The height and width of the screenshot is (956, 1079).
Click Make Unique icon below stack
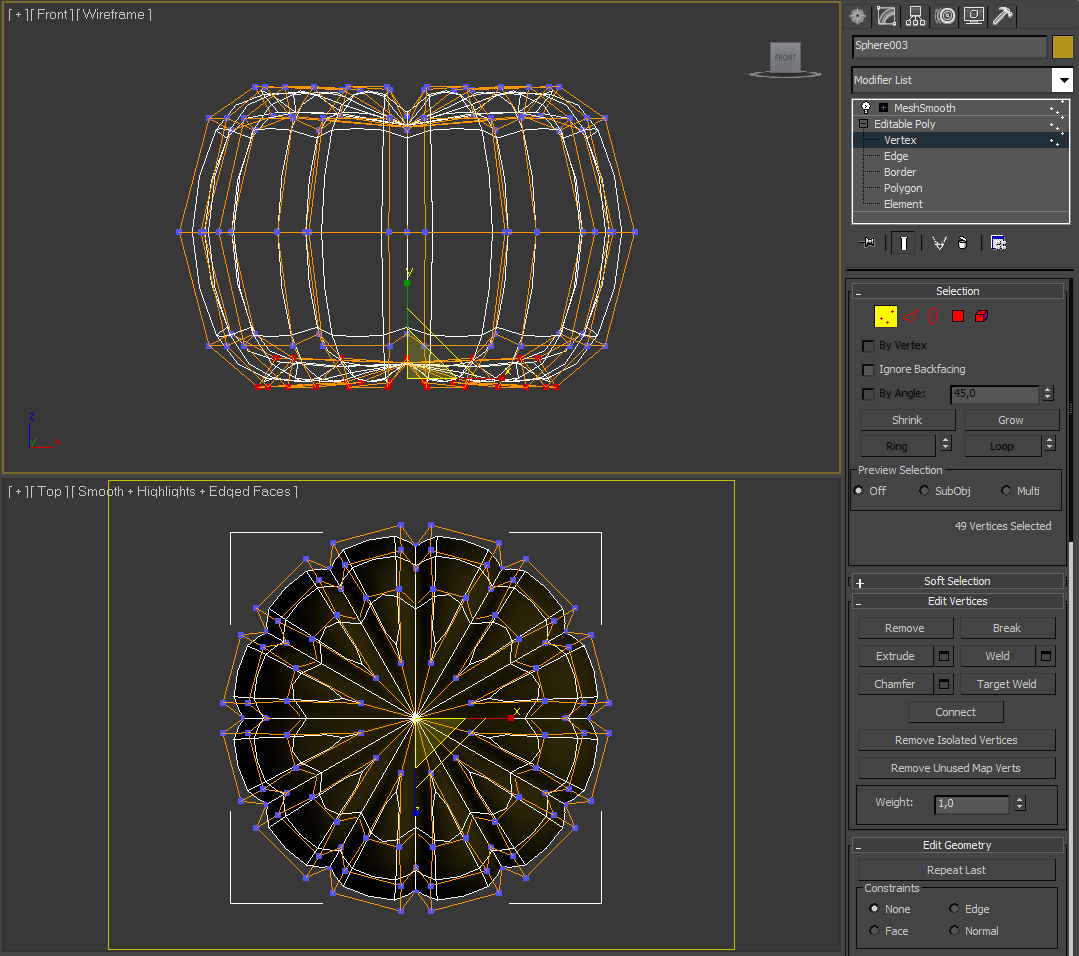[x=939, y=242]
